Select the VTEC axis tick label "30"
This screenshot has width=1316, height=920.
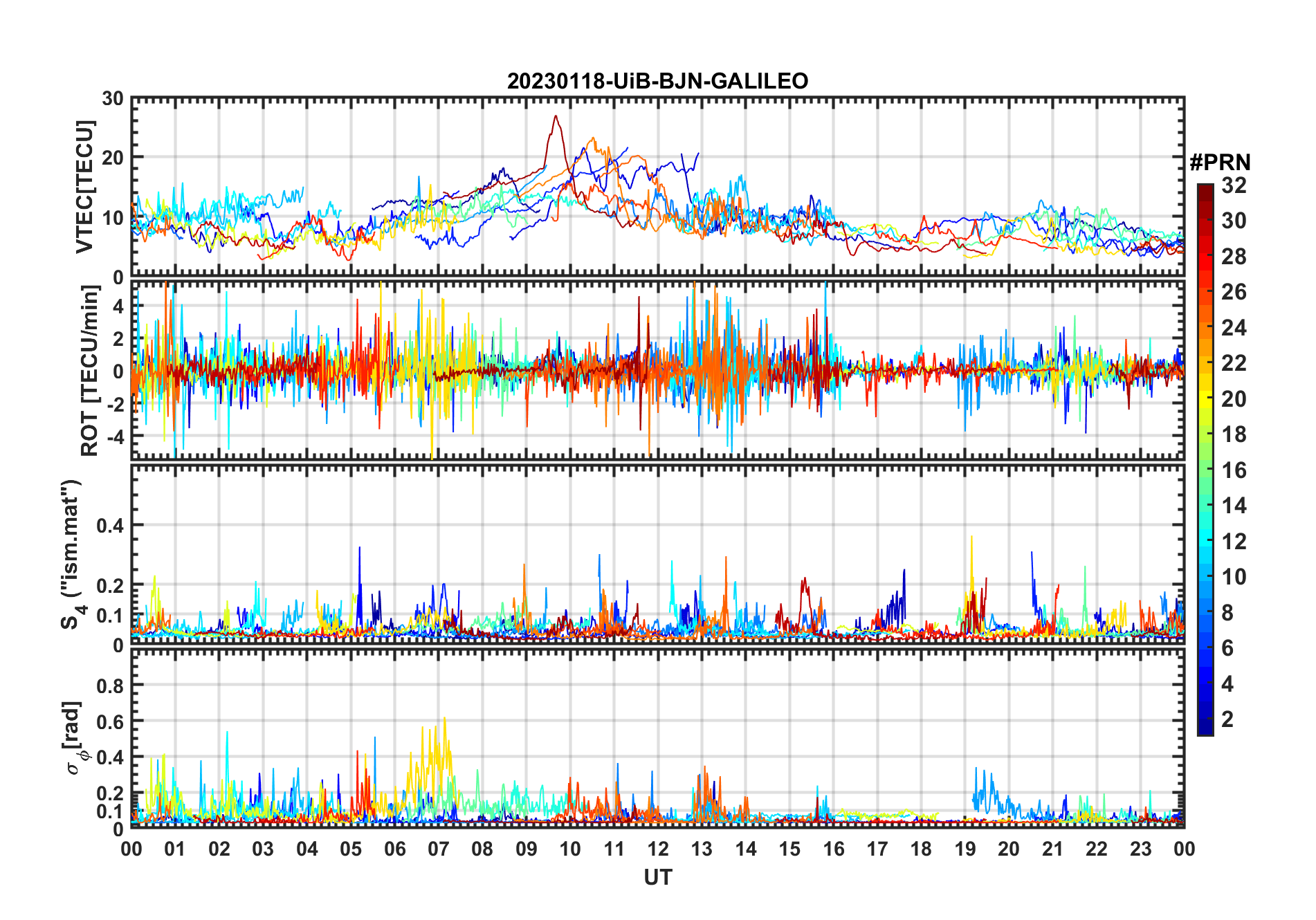(x=113, y=98)
